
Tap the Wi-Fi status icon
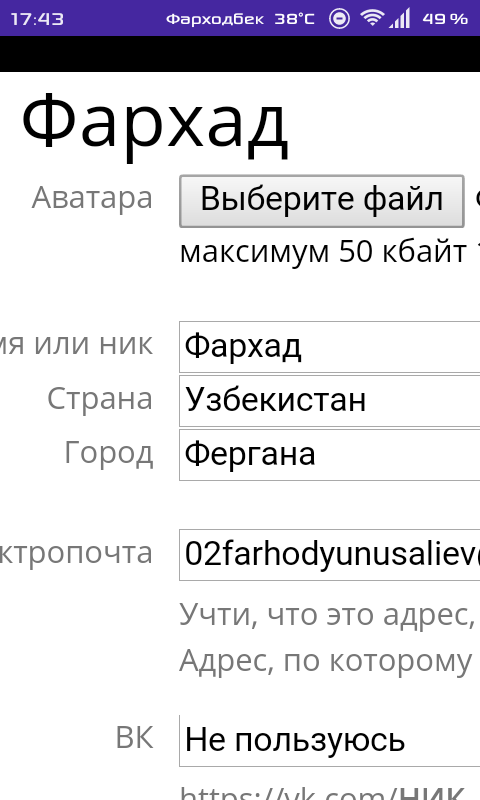coord(372,19)
